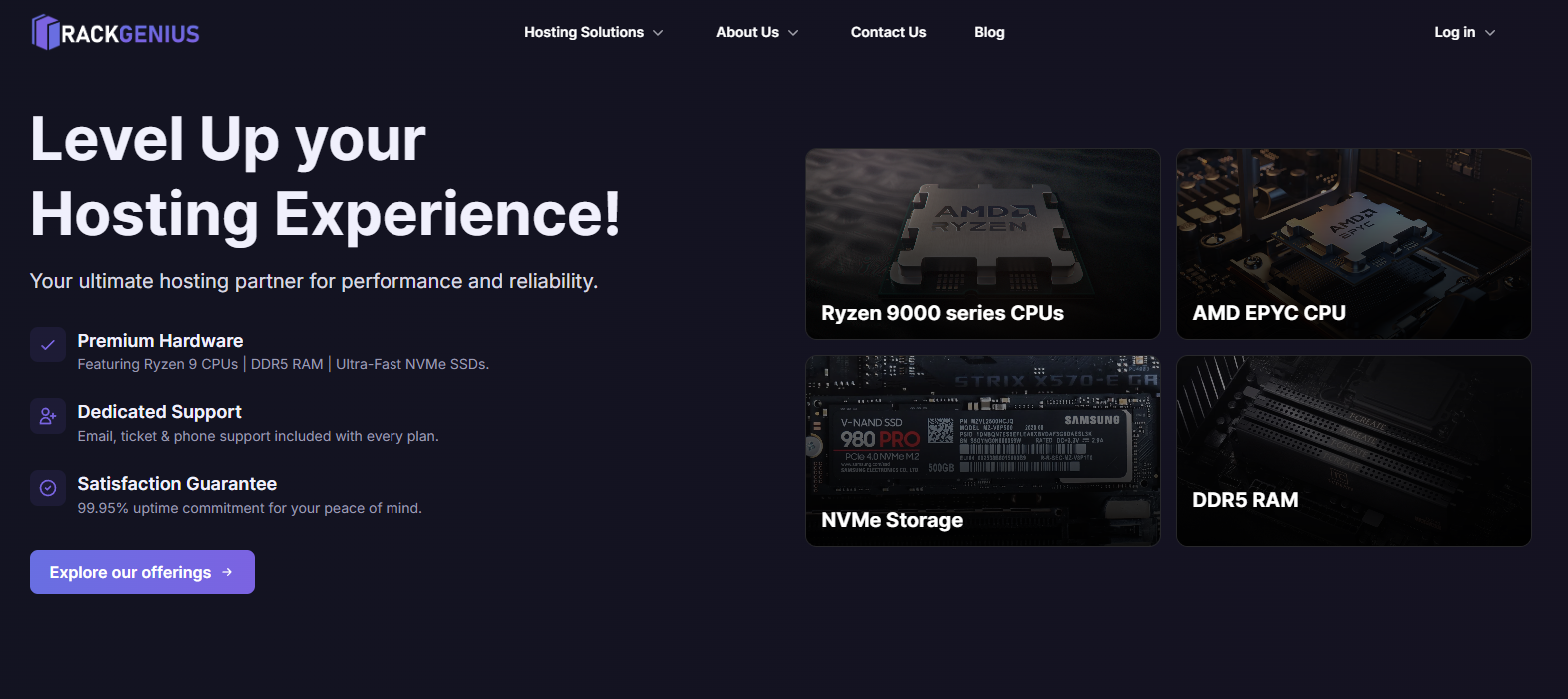Click the Satisfaction Guarantee circle-check icon
Image resolution: width=1568 pixels, height=699 pixels.
pos(47,488)
